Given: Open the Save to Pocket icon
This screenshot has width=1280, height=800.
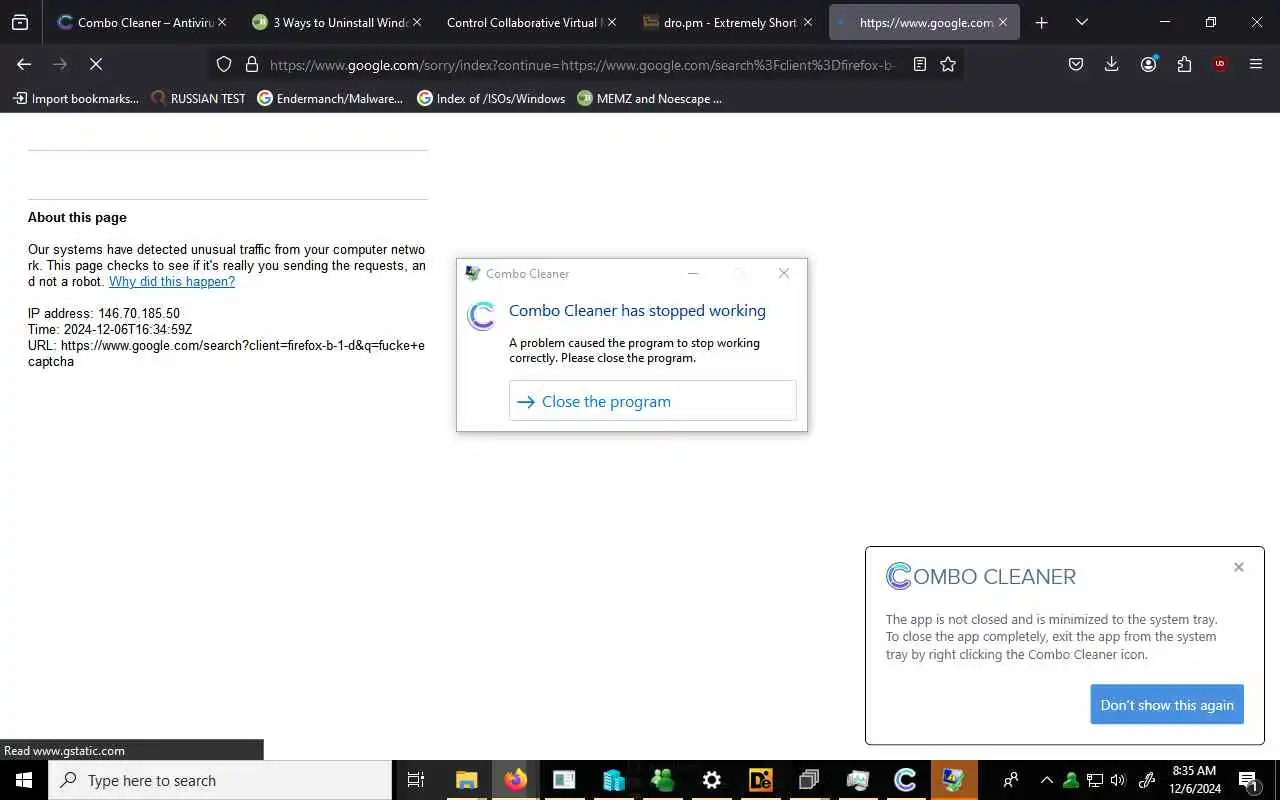Looking at the screenshot, I should (1076, 64).
